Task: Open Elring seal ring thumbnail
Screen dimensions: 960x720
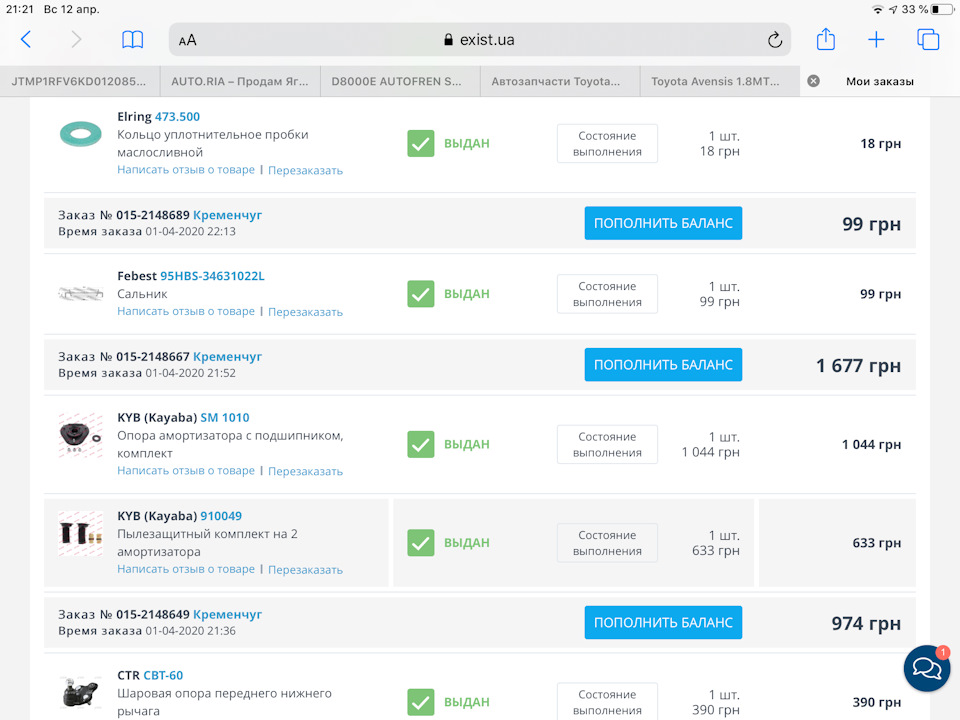Action: [x=80, y=134]
